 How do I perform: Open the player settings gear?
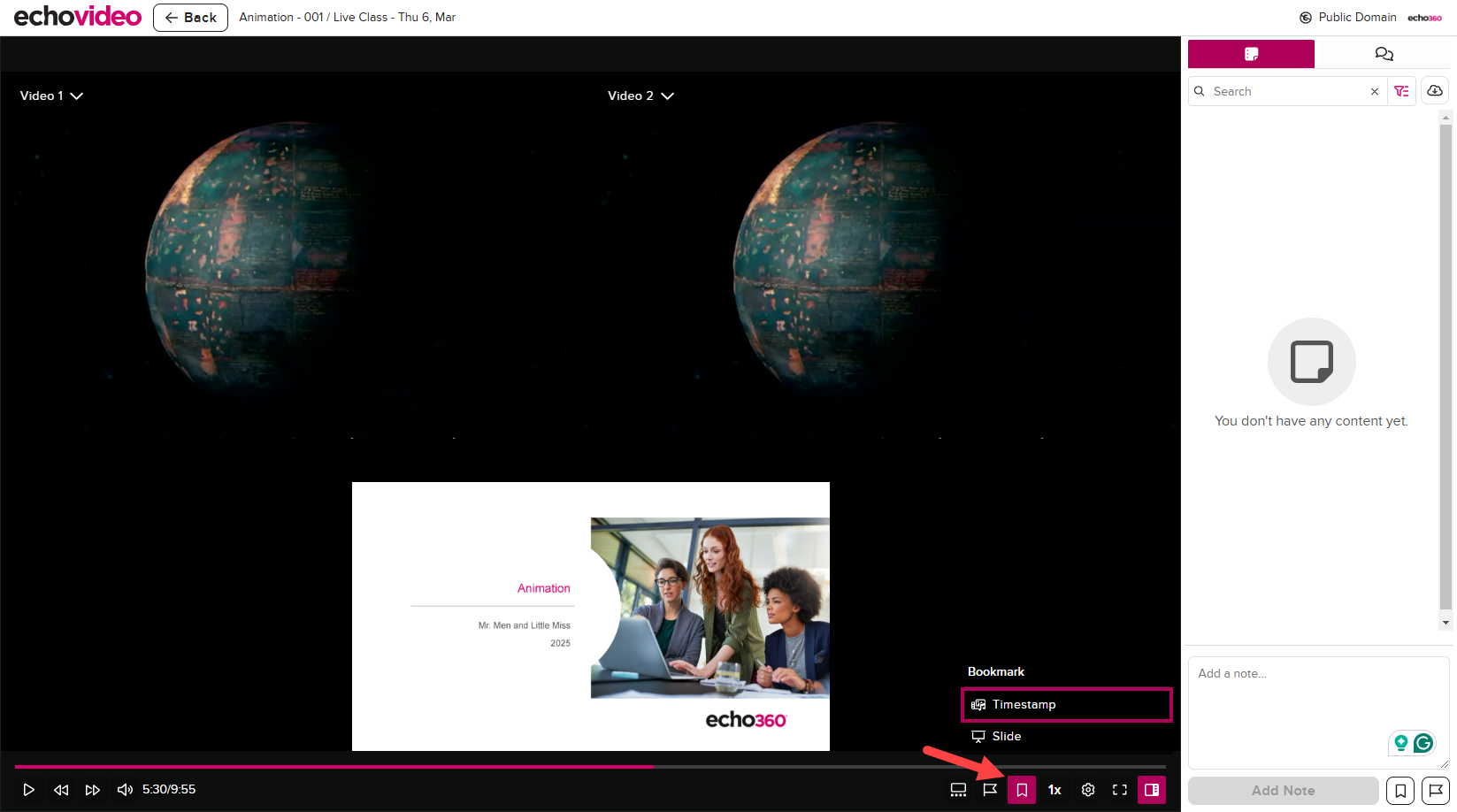[x=1088, y=790]
